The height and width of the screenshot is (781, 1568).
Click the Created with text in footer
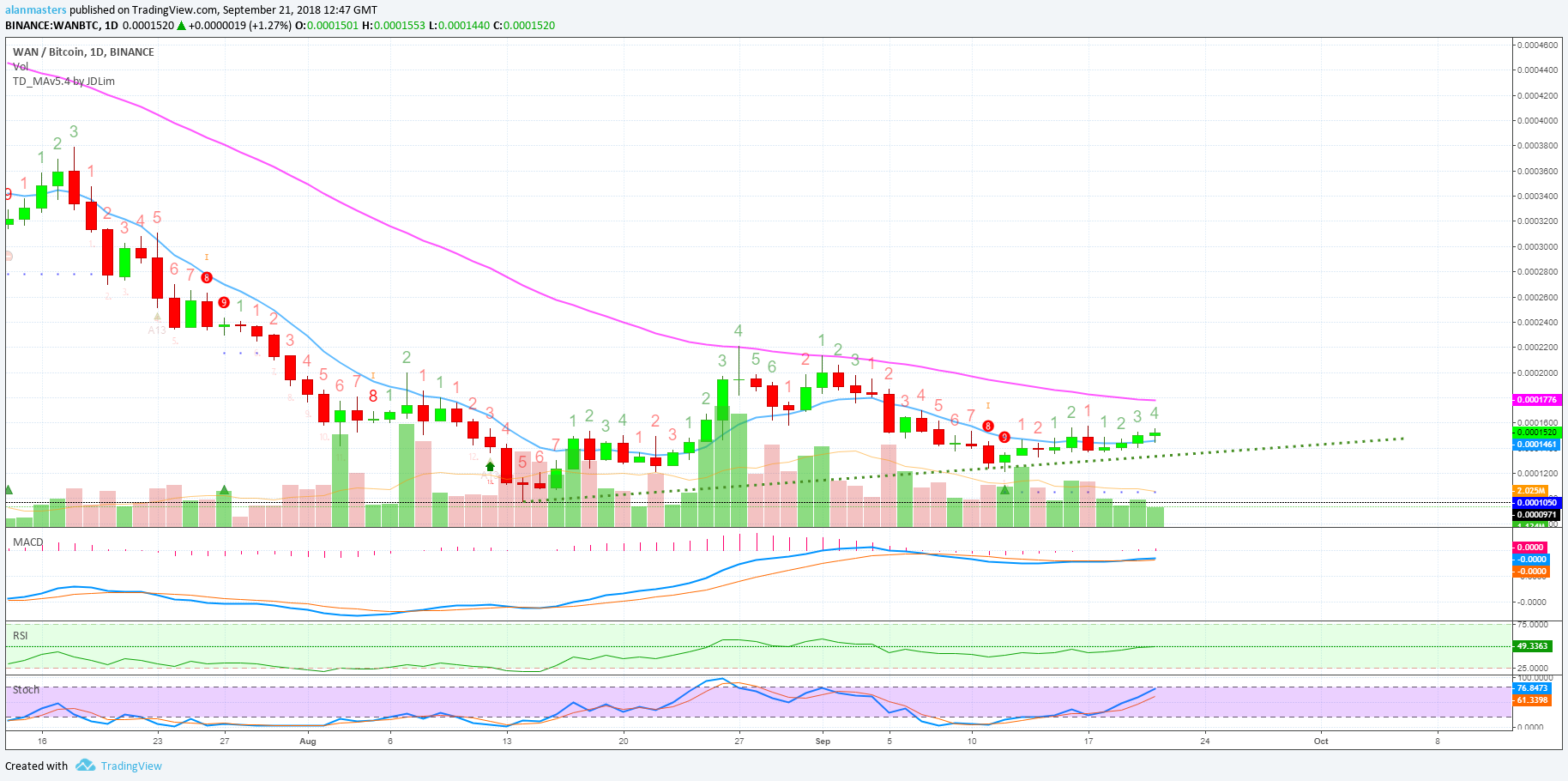click(x=36, y=766)
